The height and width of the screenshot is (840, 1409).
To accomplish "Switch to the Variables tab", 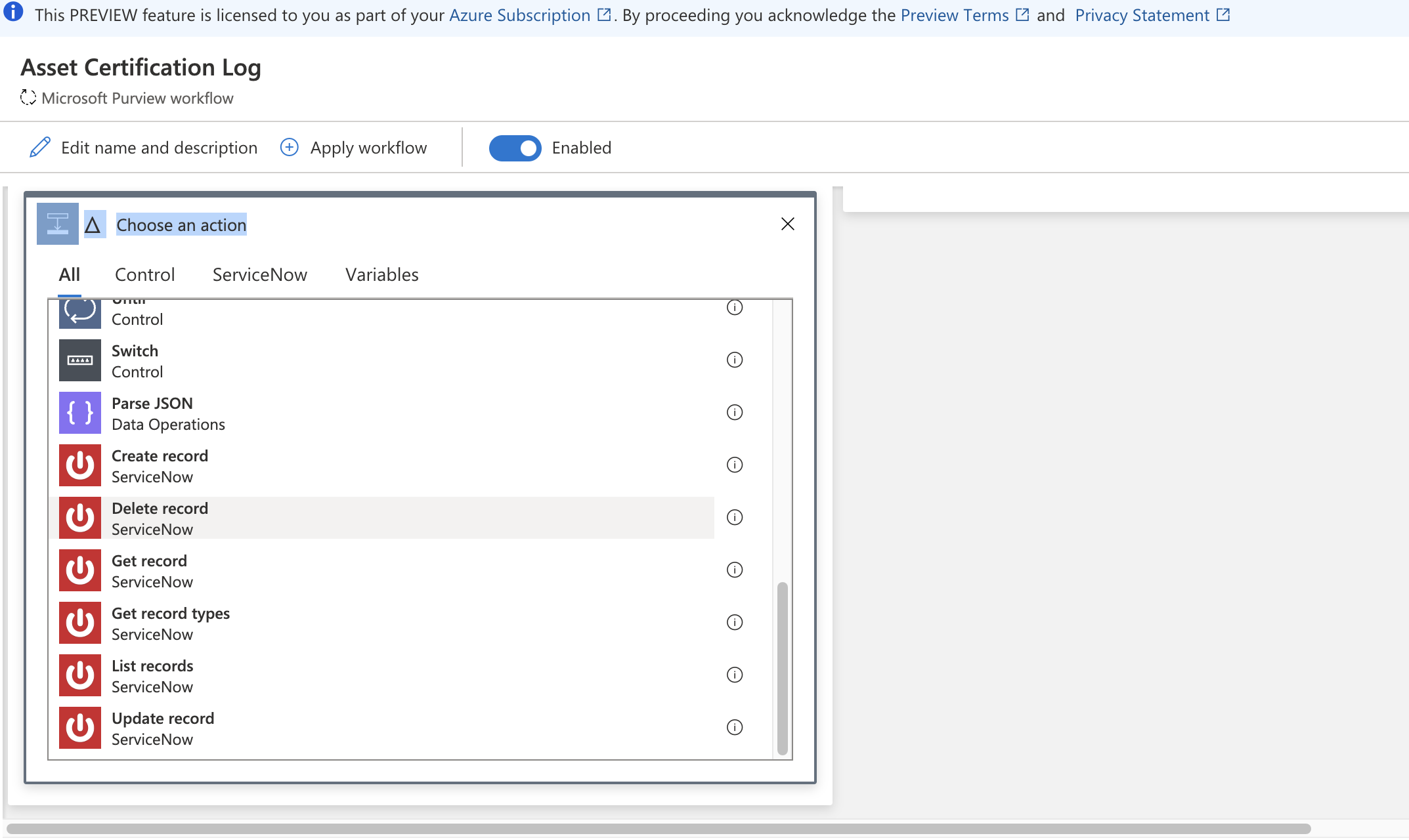I will (x=381, y=274).
